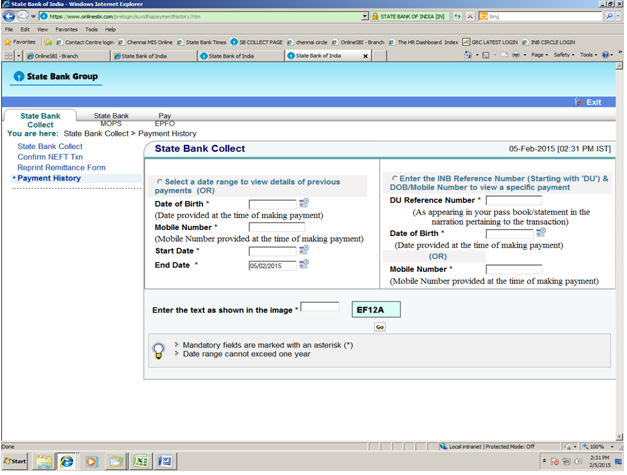The width and height of the screenshot is (627, 475).
Task: Click the Windows Media Player taskbar icon
Action: [91, 462]
